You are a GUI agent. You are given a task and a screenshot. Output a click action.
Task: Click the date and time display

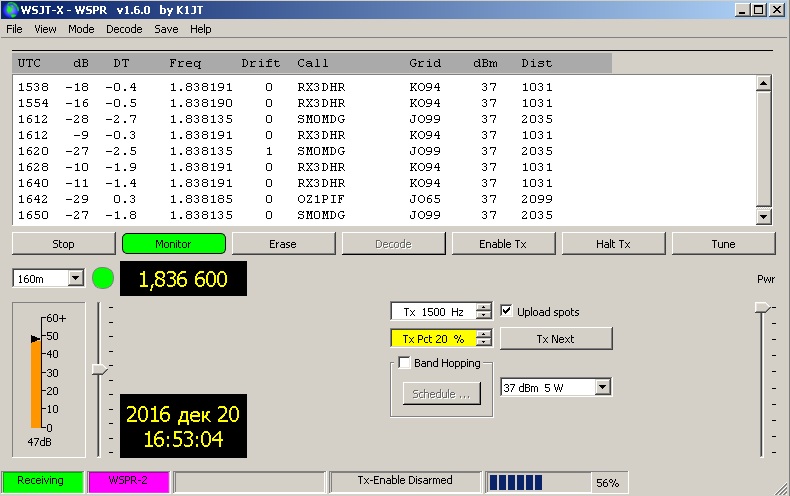183,426
